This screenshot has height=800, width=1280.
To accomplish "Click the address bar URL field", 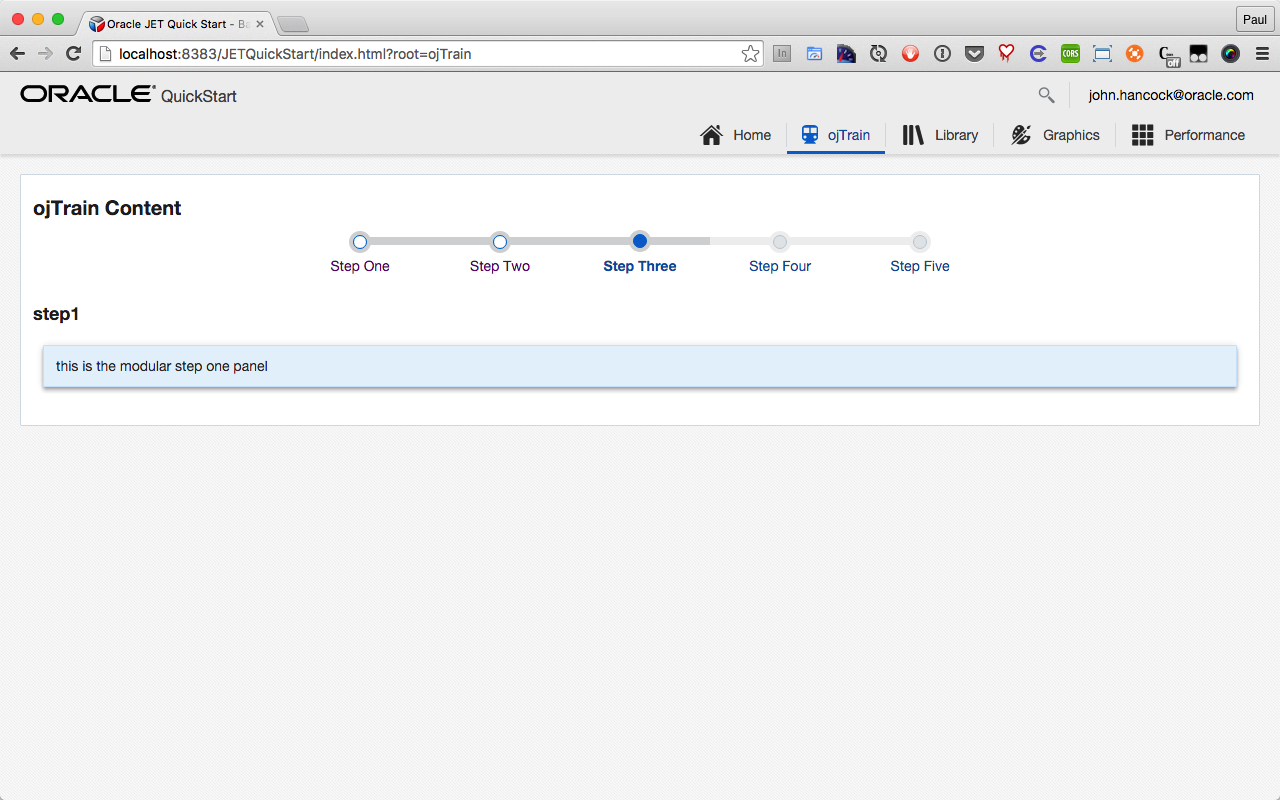I will tap(428, 54).
